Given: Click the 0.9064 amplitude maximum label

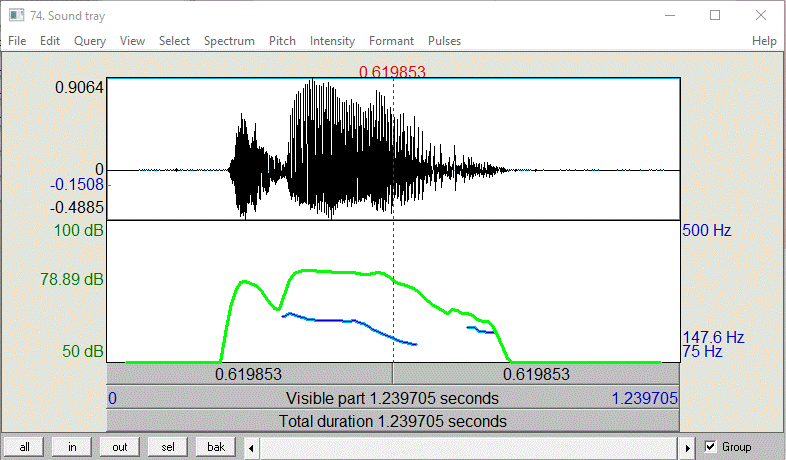Looking at the screenshot, I should [79, 88].
